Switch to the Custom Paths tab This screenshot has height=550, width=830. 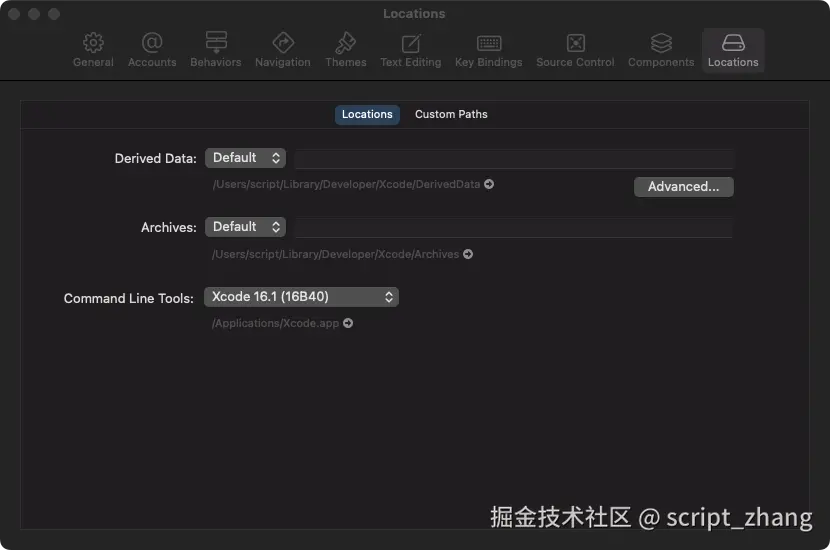point(451,114)
